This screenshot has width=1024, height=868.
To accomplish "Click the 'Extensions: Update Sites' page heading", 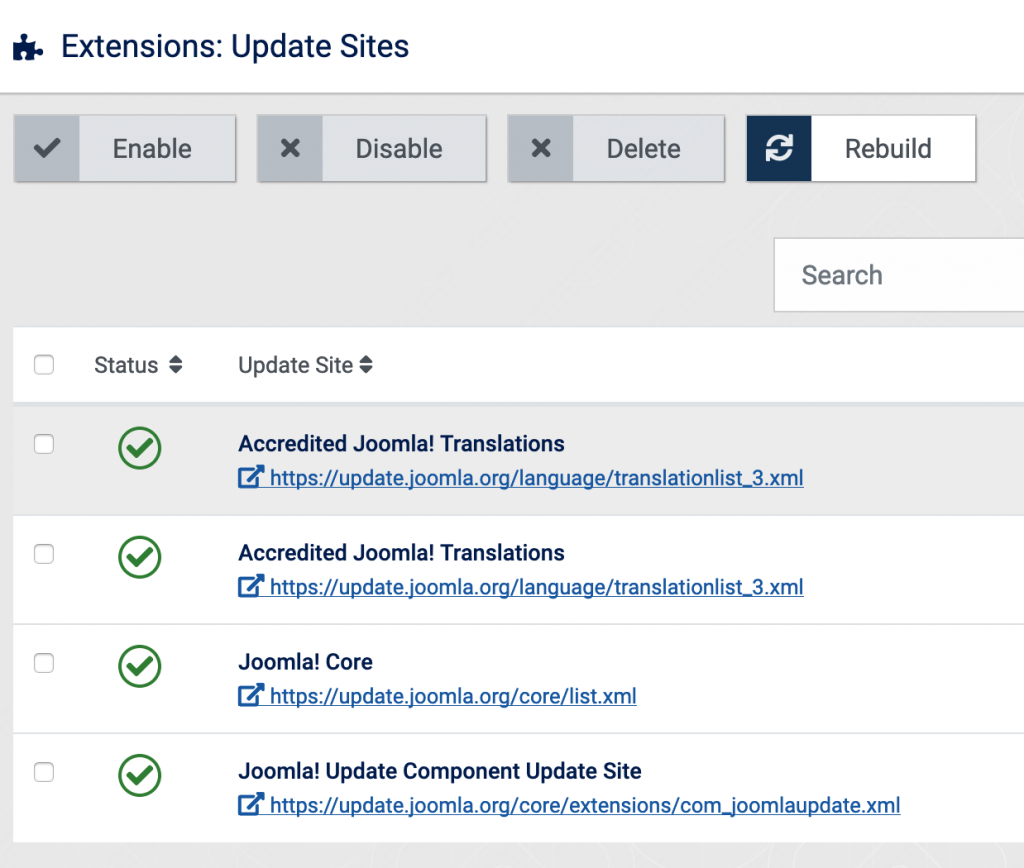I will (x=235, y=46).
